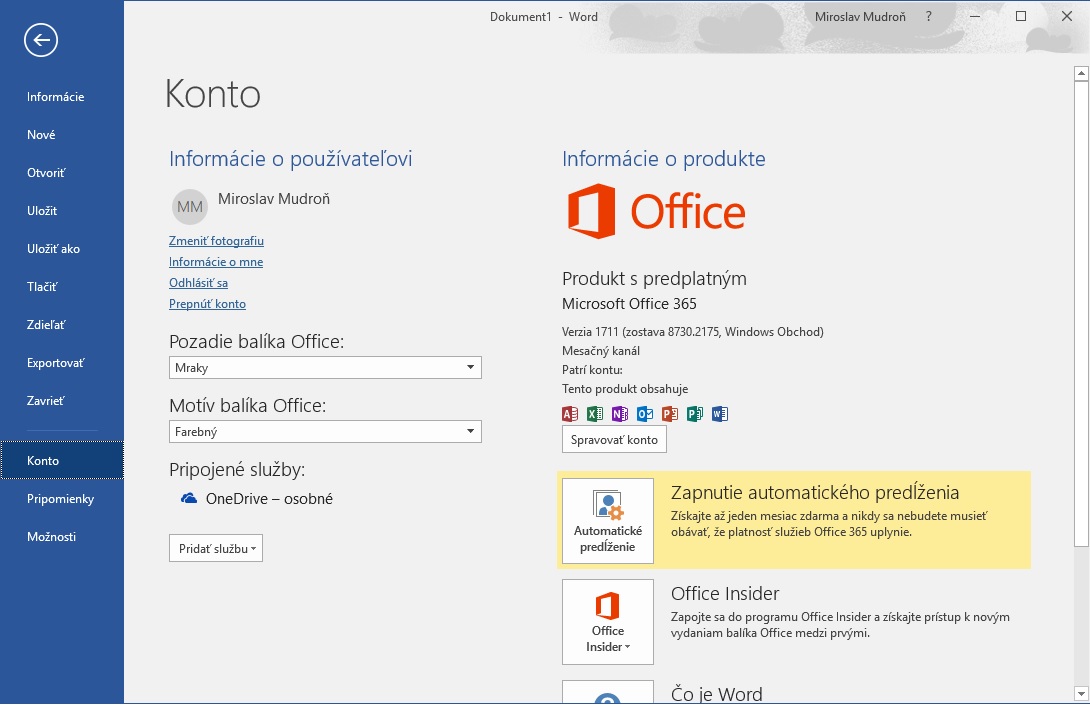The image size is (1090, 705).
Task: Click the Automatické predĺženie button
Action: [608, 520]
